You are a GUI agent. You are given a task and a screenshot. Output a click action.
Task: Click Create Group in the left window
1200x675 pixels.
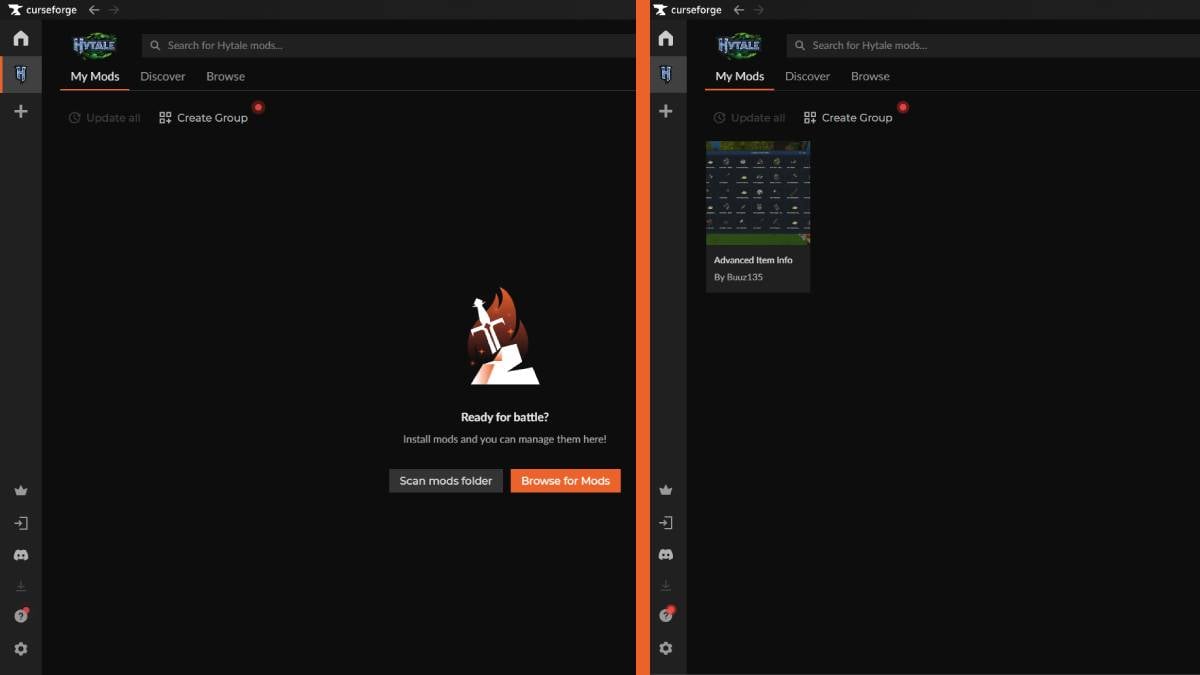pos(203,118)
